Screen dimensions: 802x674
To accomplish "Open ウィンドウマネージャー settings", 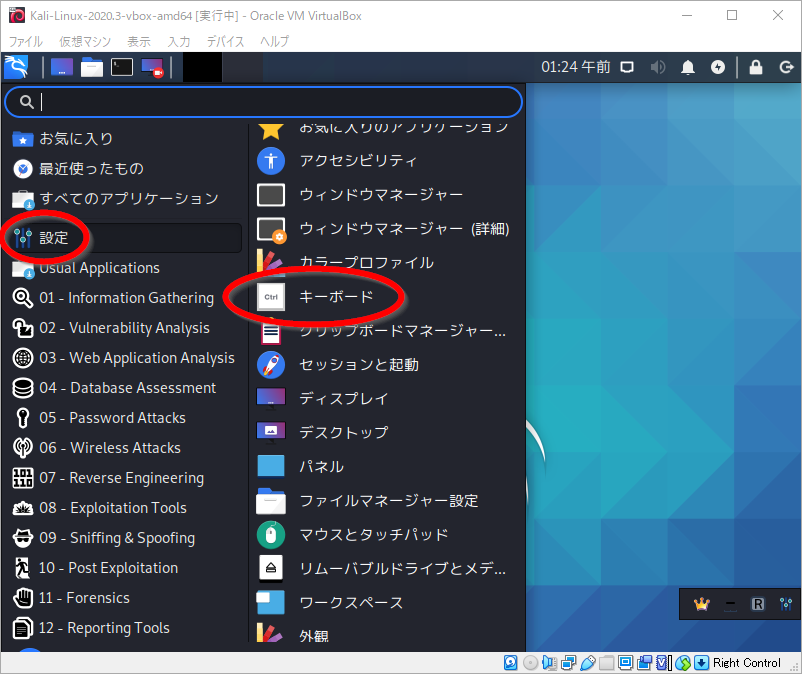I will tap(388, 195).
